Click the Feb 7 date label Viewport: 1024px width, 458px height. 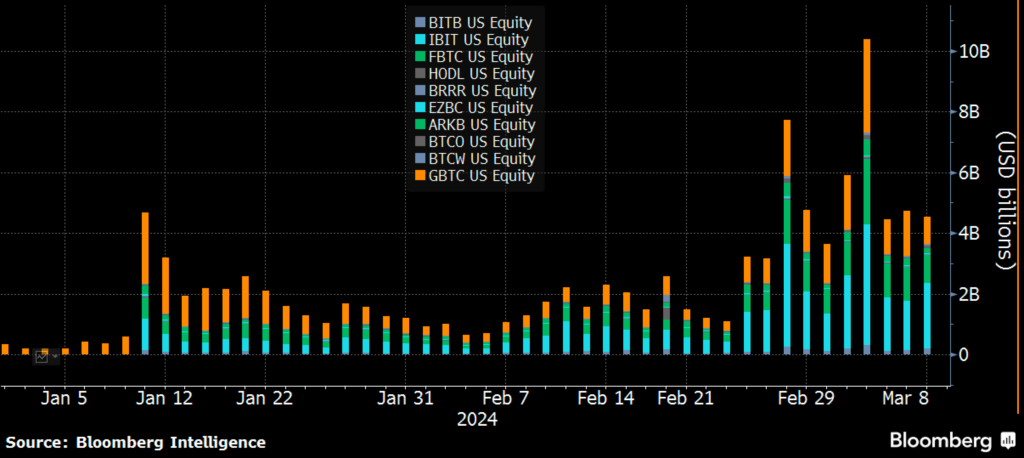504,399
